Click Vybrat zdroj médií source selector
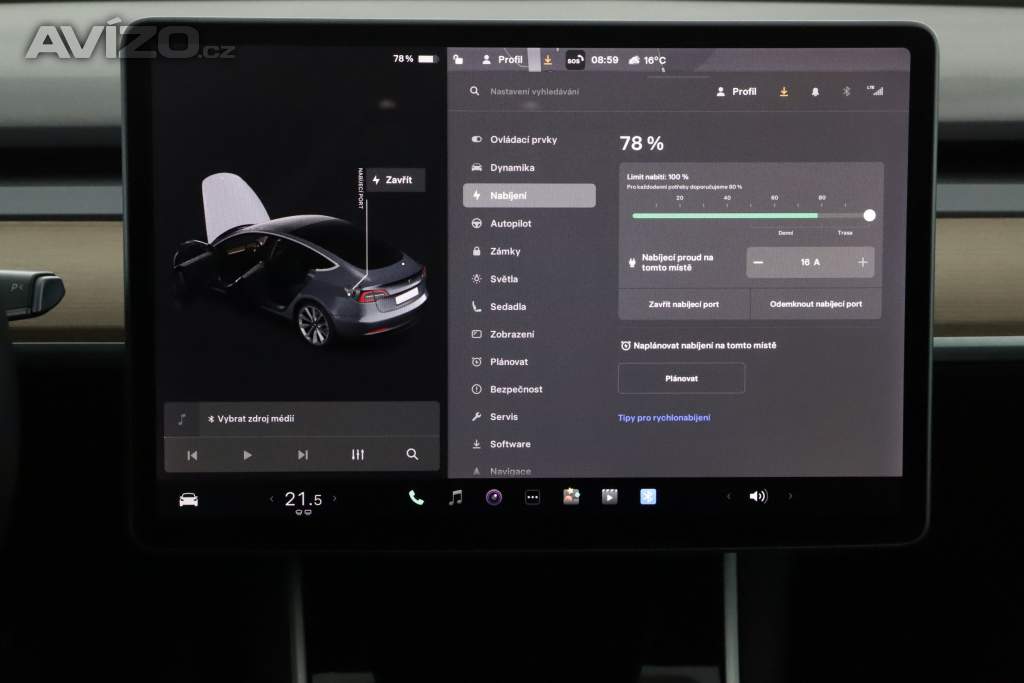This screenshot has height=683, width=1024. click(251, 419)
